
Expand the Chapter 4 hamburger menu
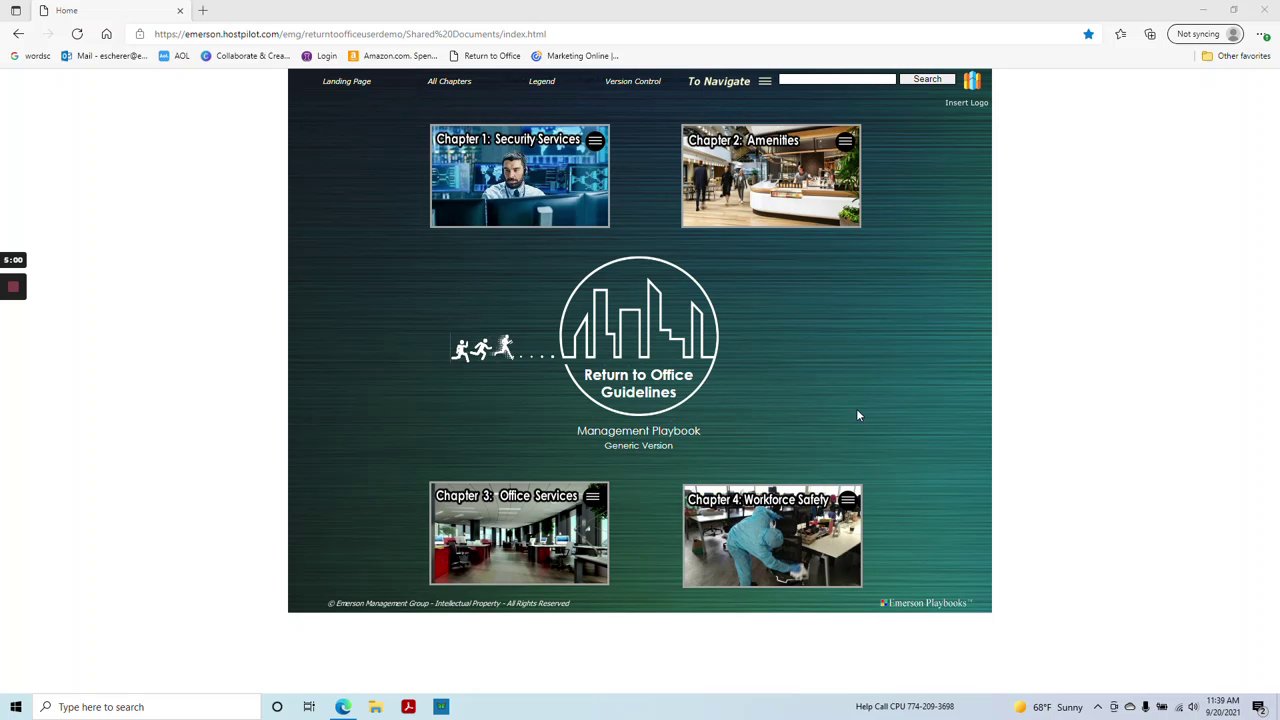[848, 499]
